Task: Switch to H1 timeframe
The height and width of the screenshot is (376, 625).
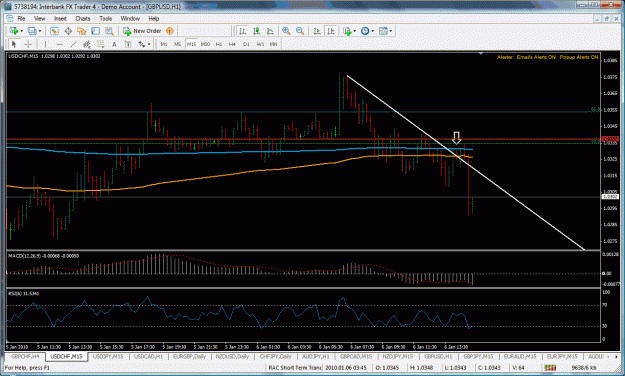Action: click(x=219, y=44)
